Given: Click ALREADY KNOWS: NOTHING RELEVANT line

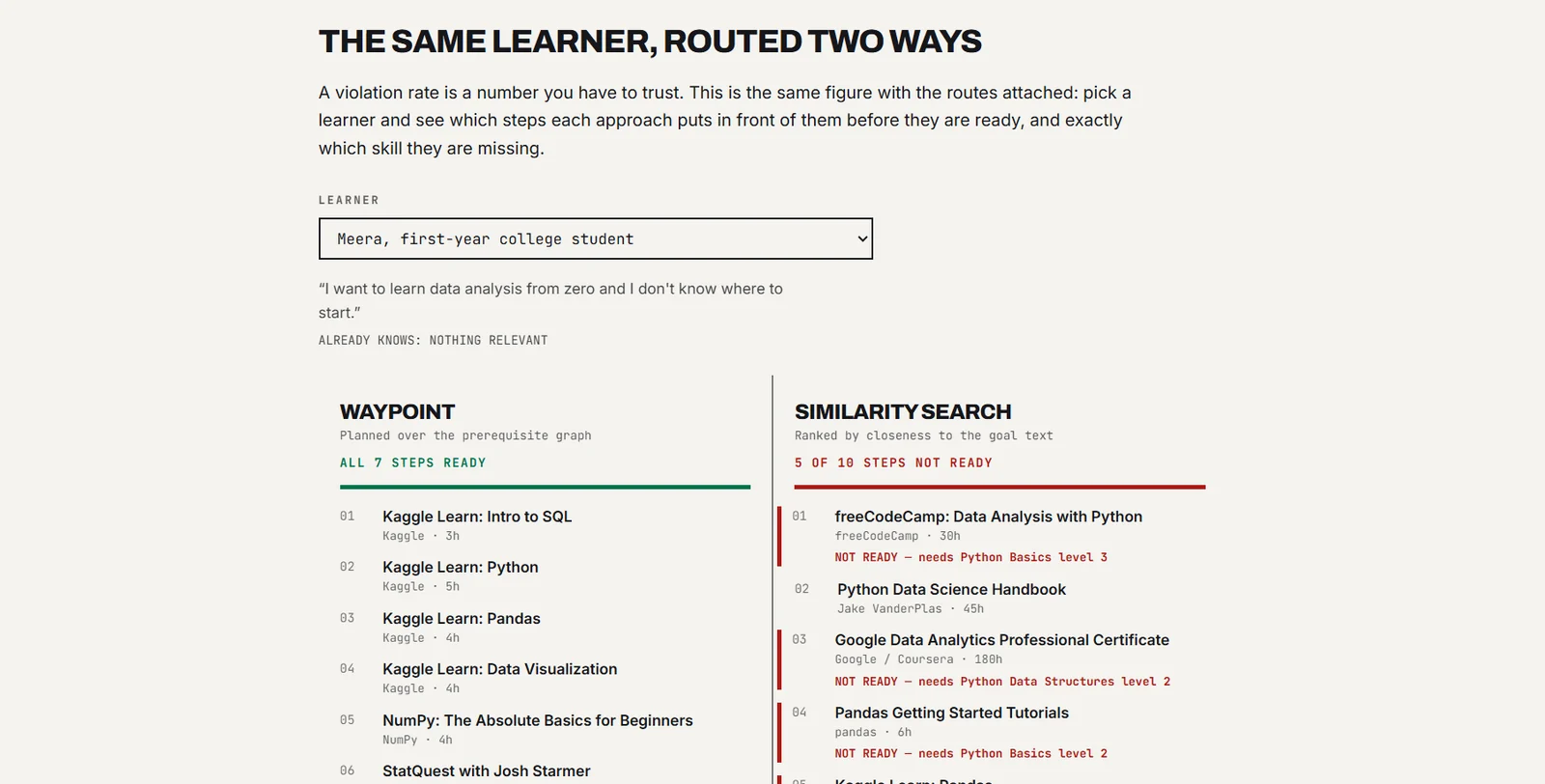Looking at the screenshot, I should point(434,340).
